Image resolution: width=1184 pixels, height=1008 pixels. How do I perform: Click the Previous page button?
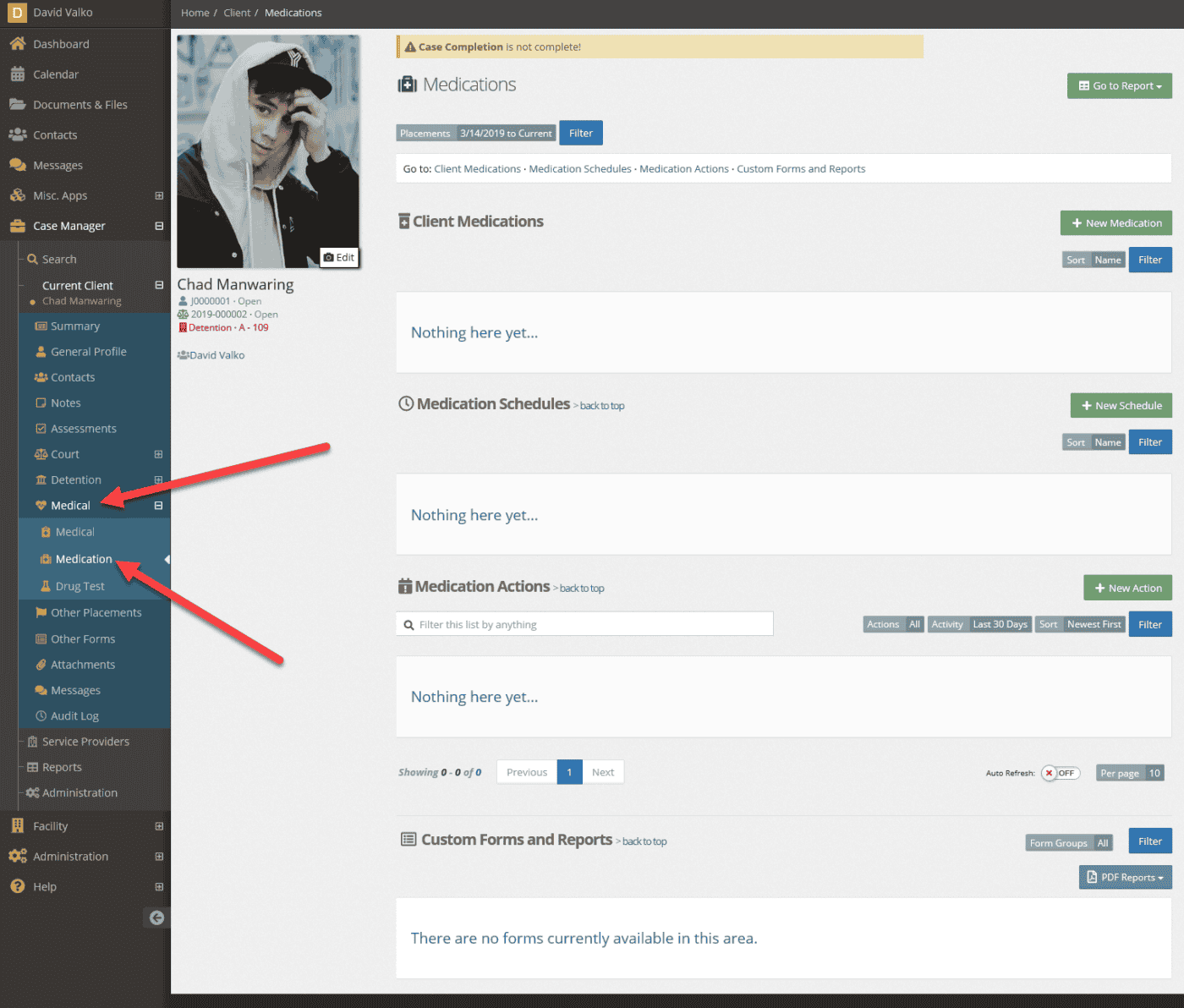527,772
